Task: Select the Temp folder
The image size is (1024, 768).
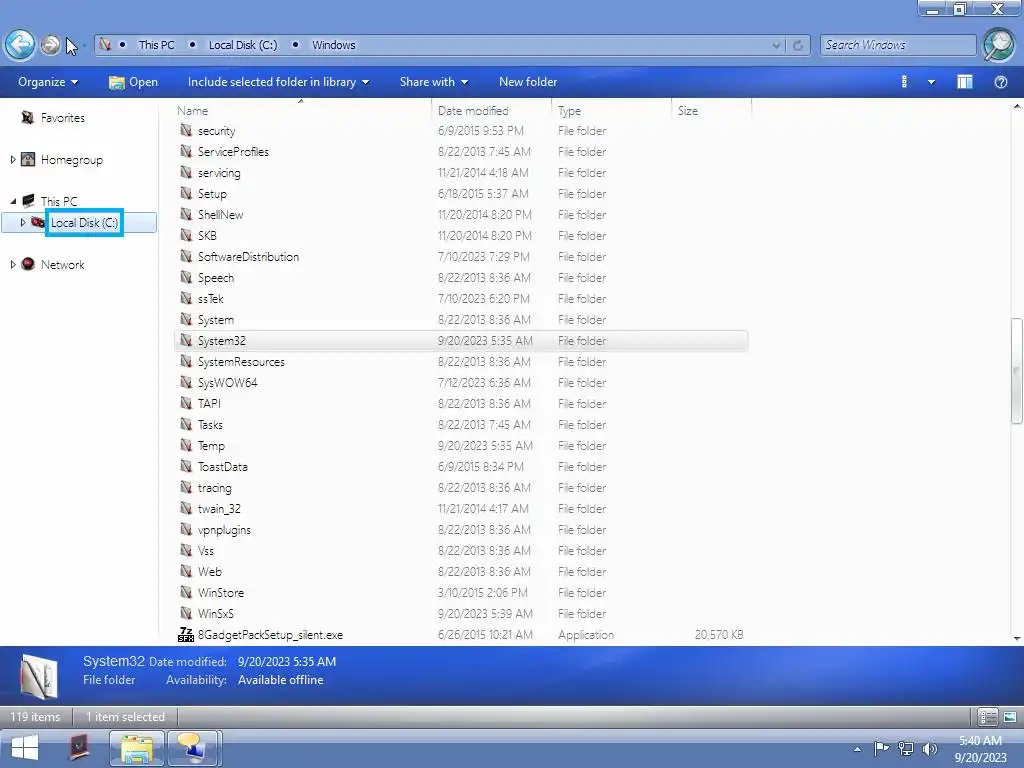Action: click(x=211, y=445)
